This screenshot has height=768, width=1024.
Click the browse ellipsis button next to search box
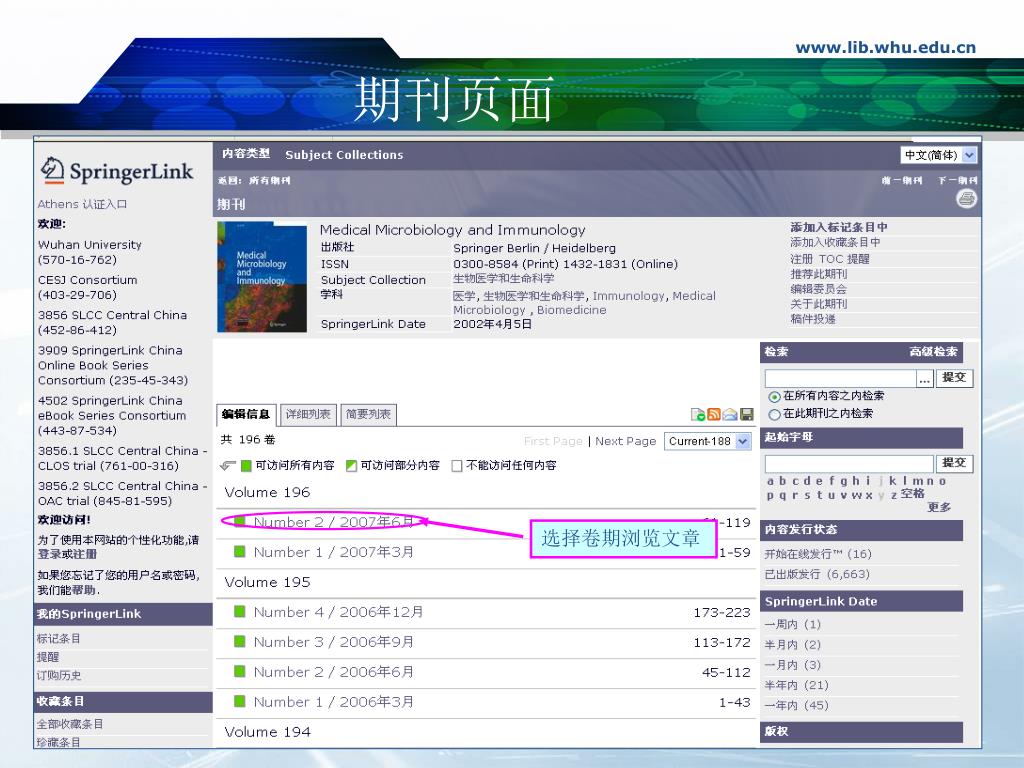[x=925, y=379]
